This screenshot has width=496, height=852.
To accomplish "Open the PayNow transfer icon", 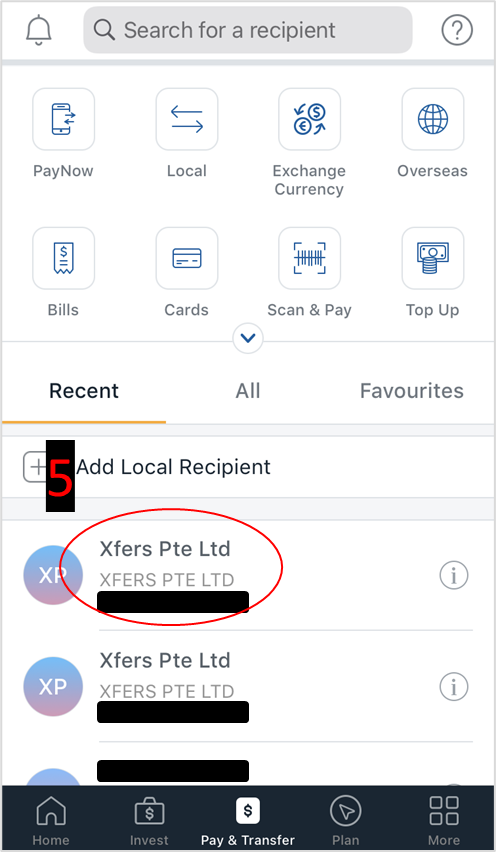I will 64,119.
